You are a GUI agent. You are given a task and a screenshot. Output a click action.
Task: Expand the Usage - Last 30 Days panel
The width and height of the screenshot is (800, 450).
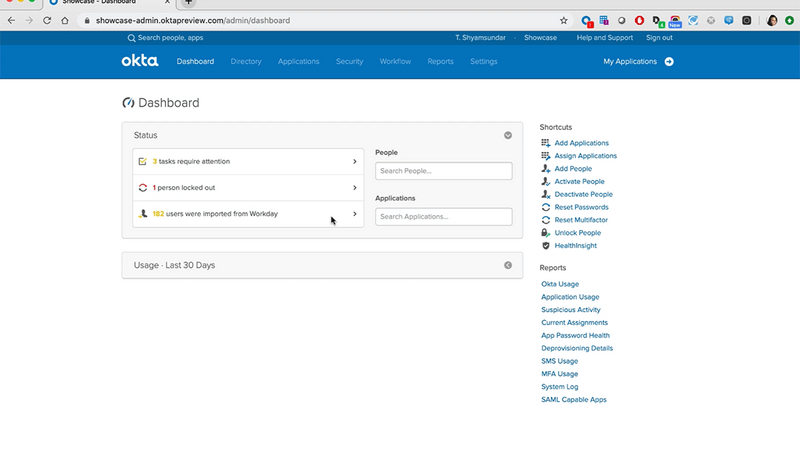click(x=508, y=265)
